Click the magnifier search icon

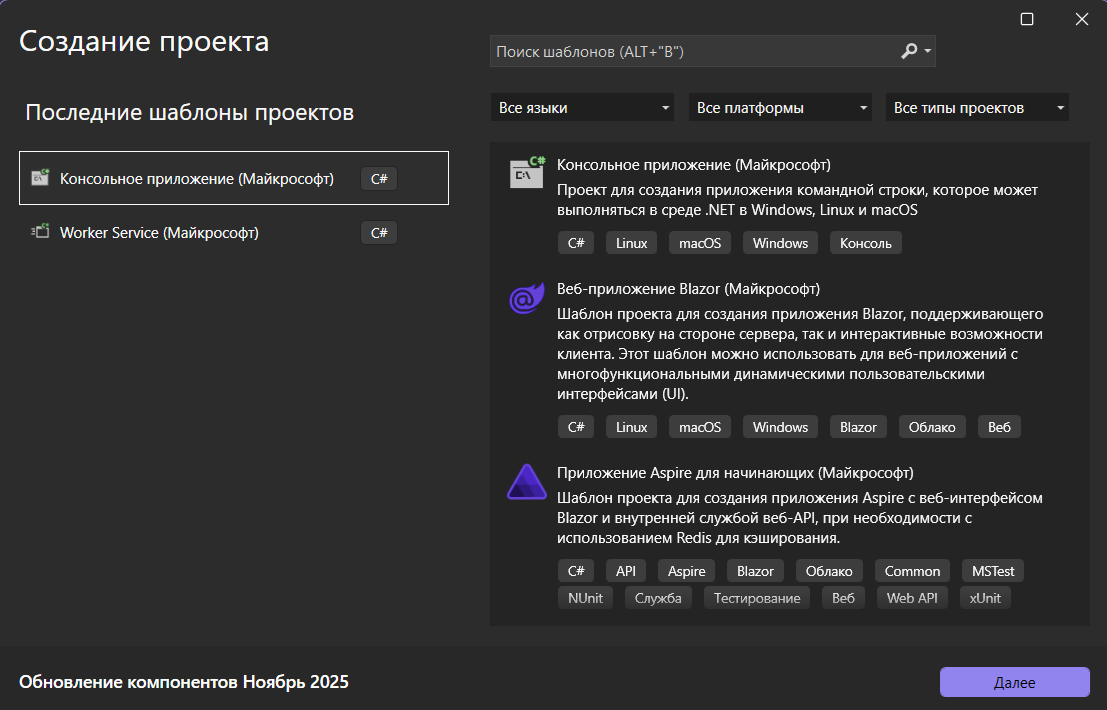coord(908,51)
